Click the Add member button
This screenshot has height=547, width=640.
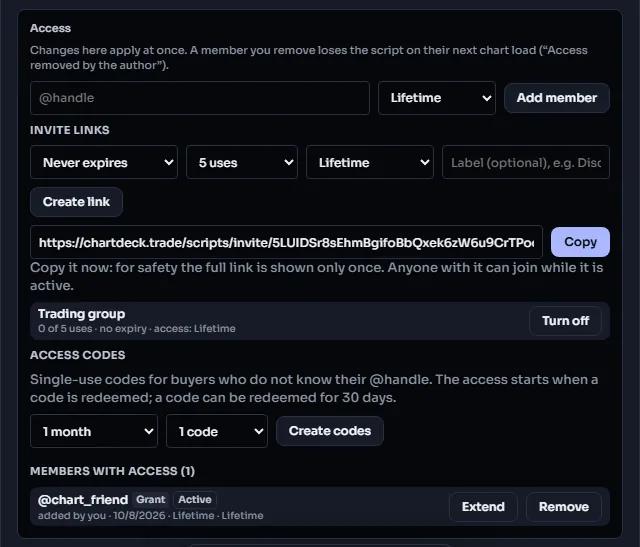tap(557, 98)
